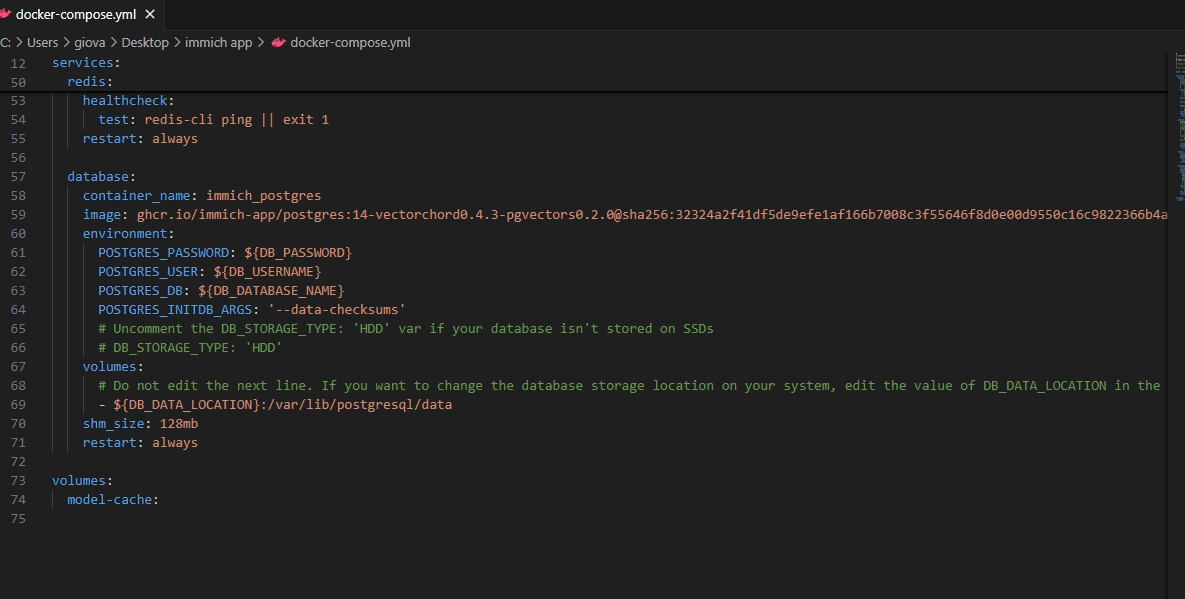Click line number 57 in the gutter
1185x599 pixels.
[18, 176]
